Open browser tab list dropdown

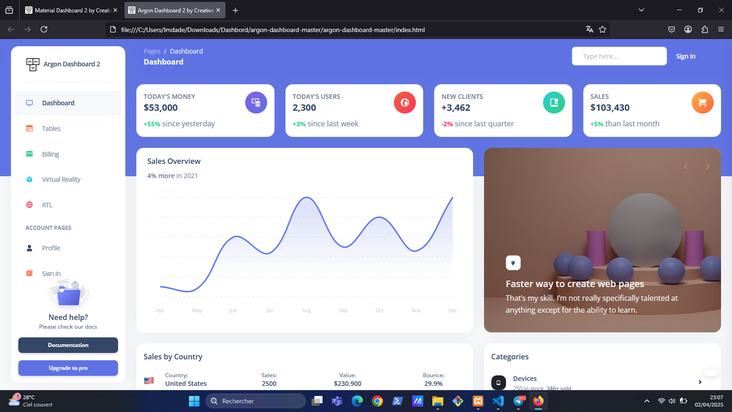[x=641, y=10]
